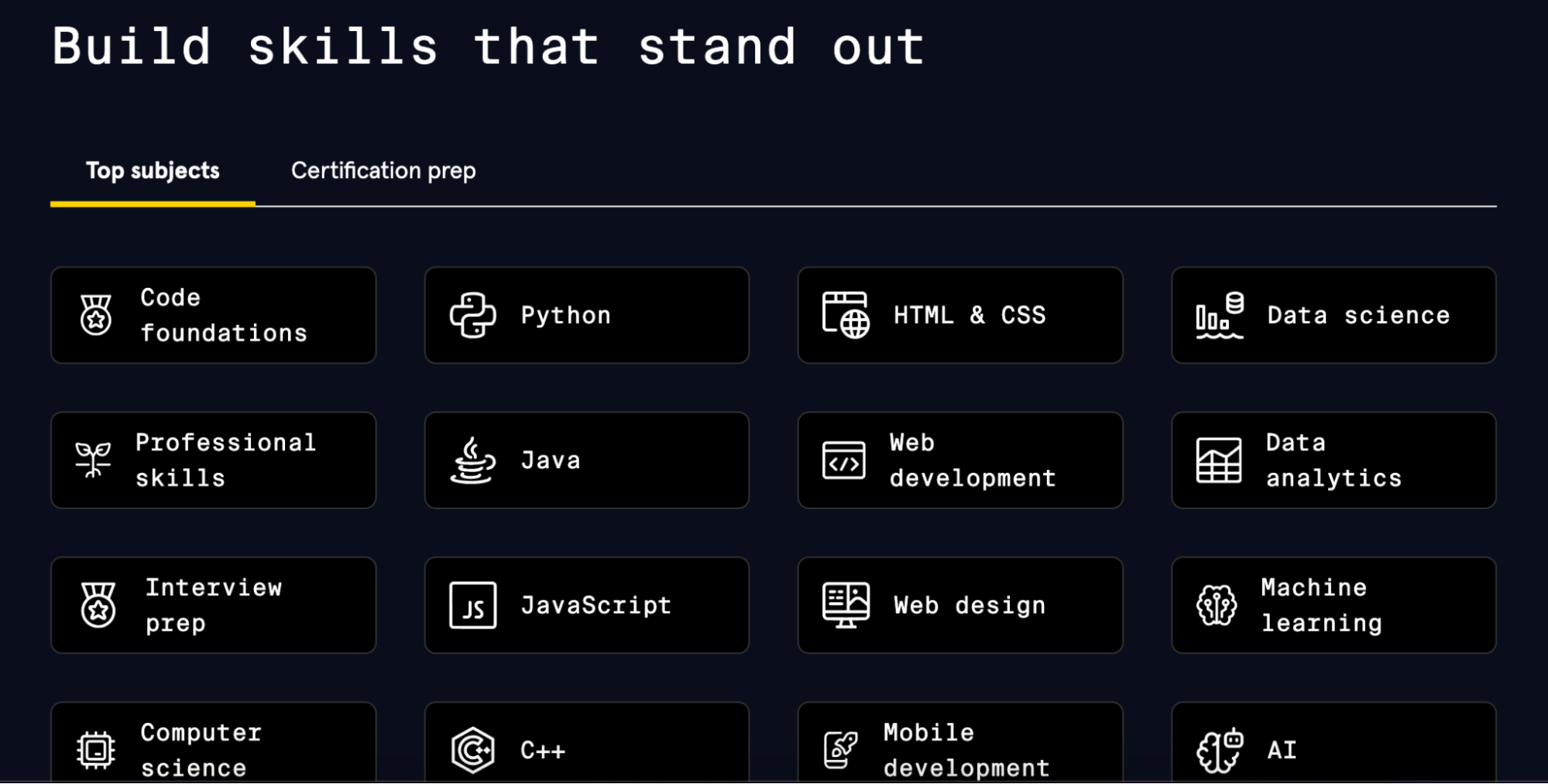The image size is (1548, 784).
Task: Select the HTML & CSS browser globe icon
Action: coord(844,315)
